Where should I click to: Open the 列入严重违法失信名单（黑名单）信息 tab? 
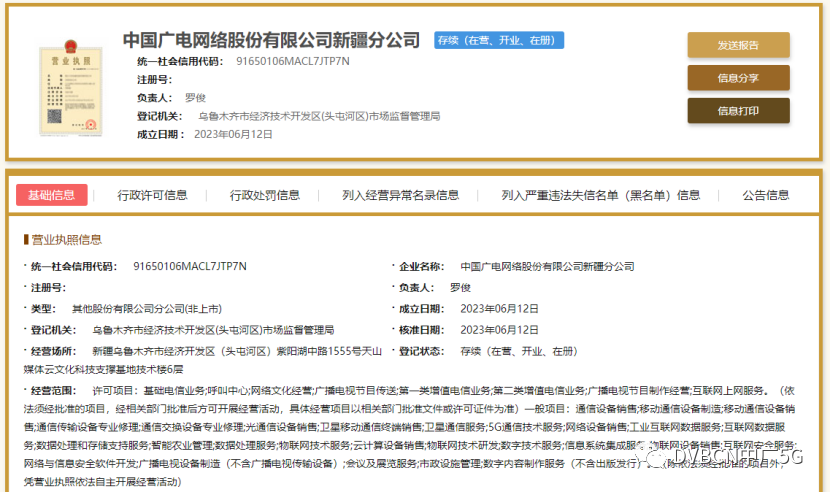[x=601, y=195]
